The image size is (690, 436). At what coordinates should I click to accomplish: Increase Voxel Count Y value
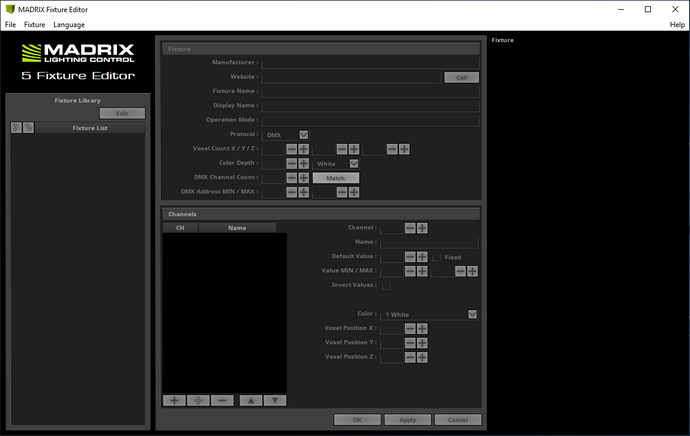coord(354,149)
